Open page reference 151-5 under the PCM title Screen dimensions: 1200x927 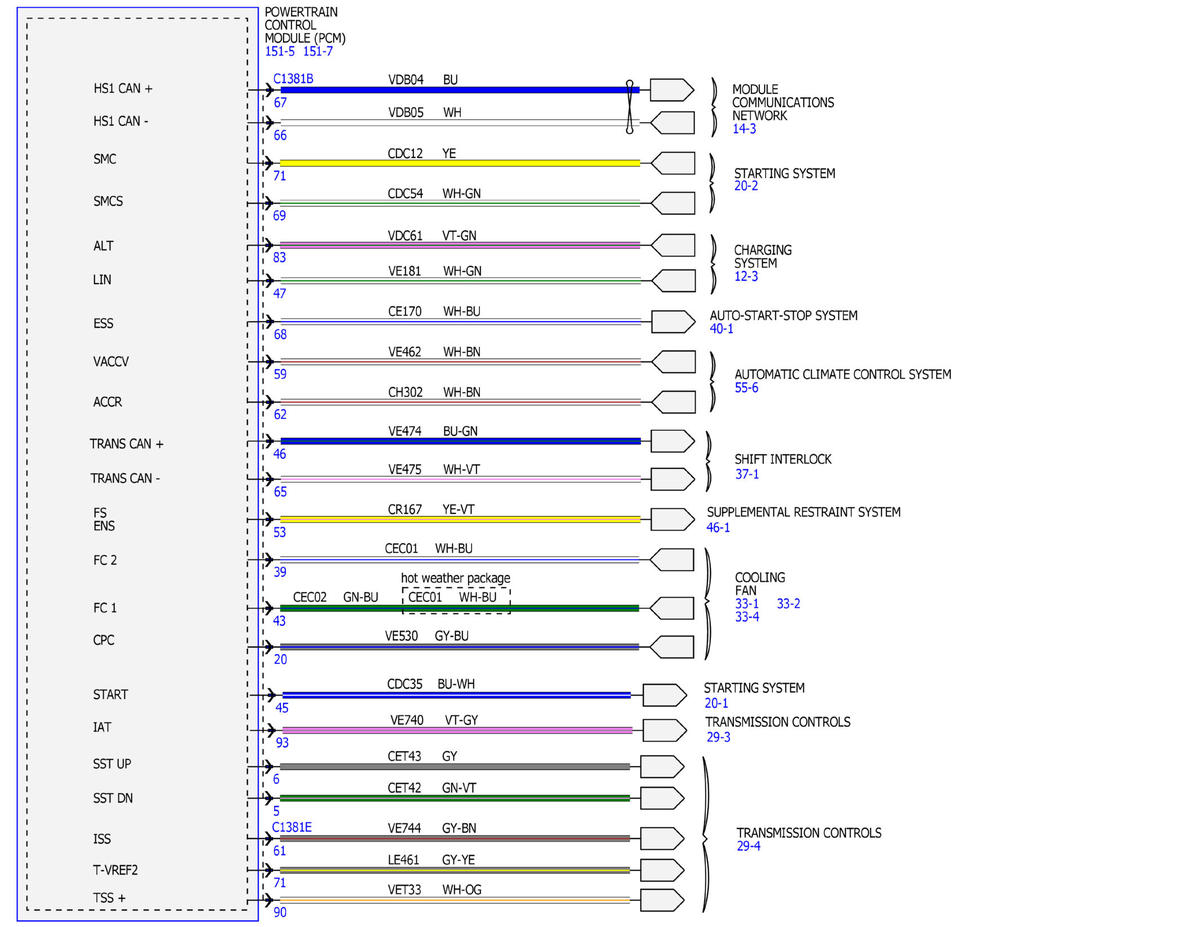pos(280,51)
